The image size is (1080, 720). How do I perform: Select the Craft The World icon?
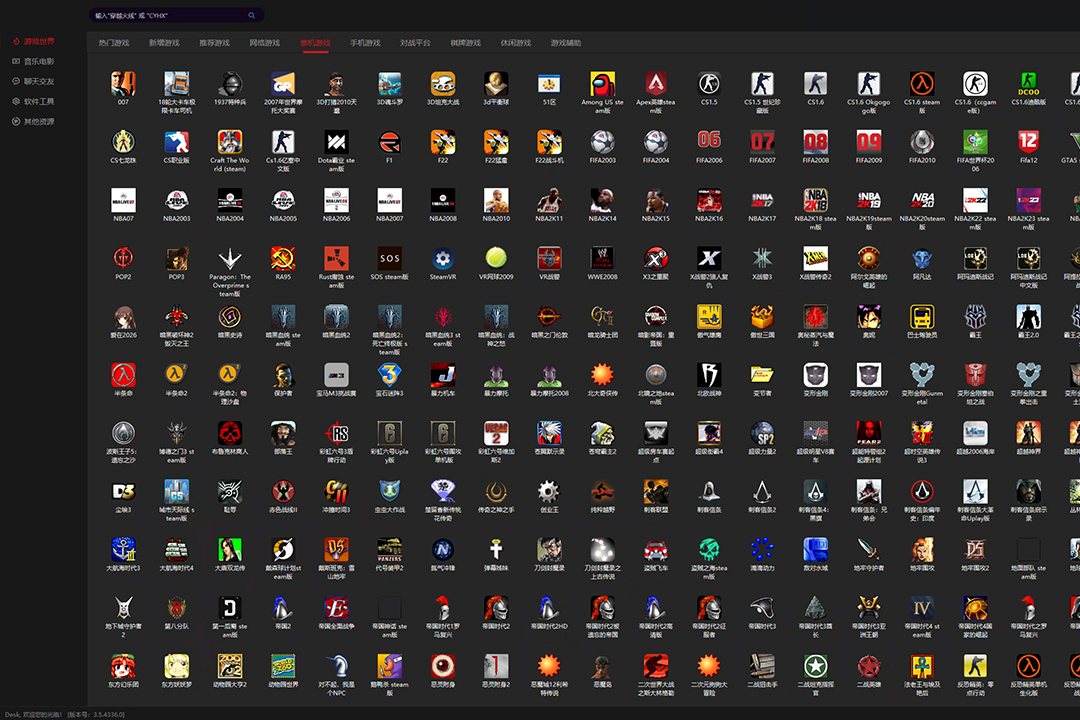(230, 143)
